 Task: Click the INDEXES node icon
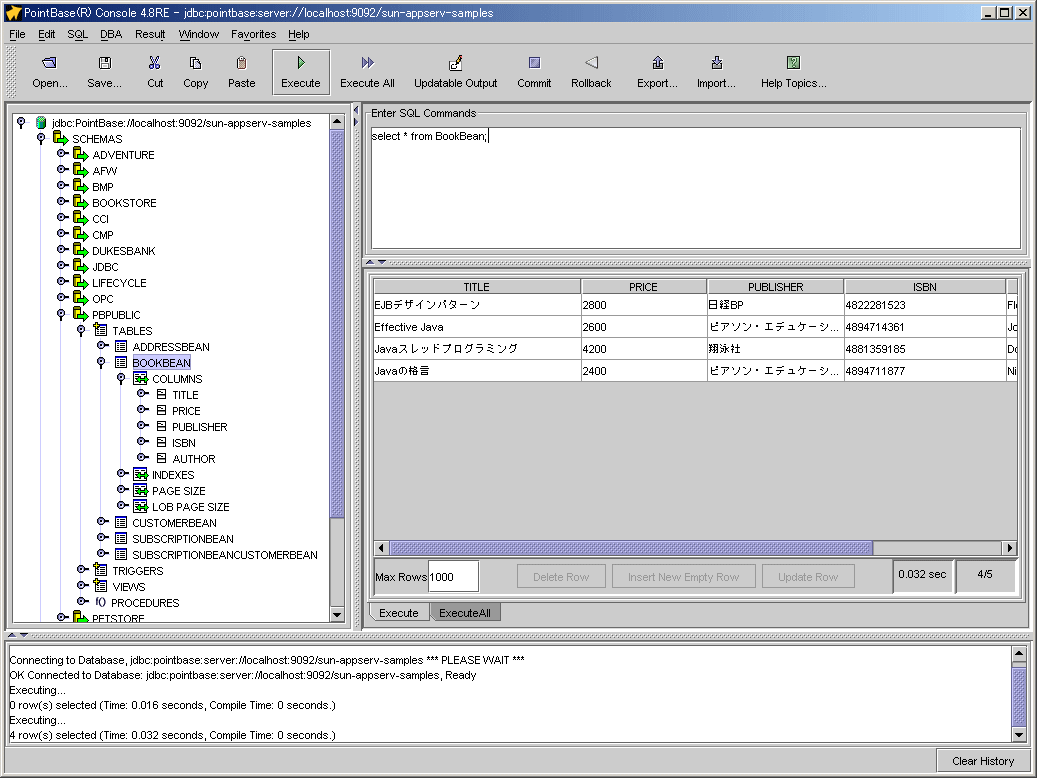[x=140, y=474]
